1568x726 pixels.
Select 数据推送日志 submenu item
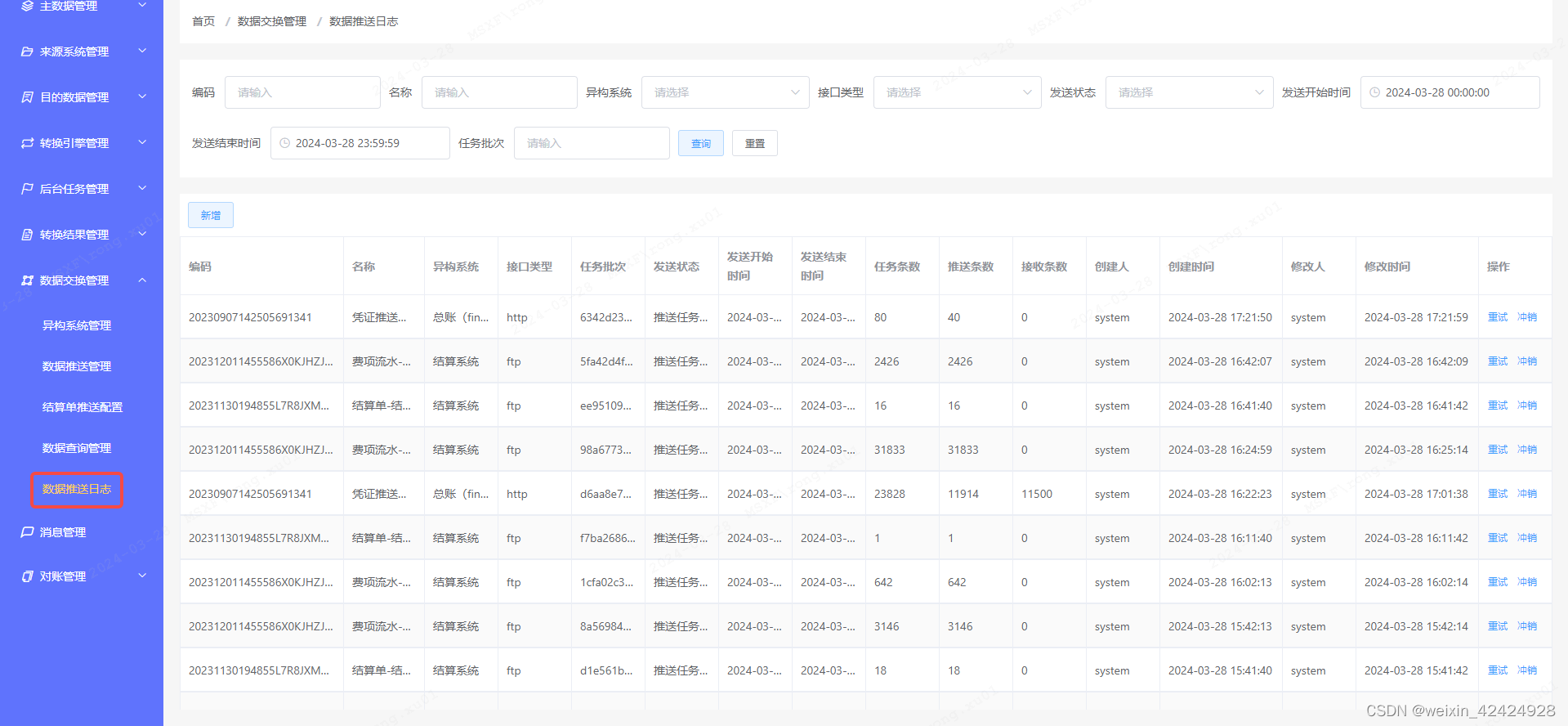[x=77, y=489]
